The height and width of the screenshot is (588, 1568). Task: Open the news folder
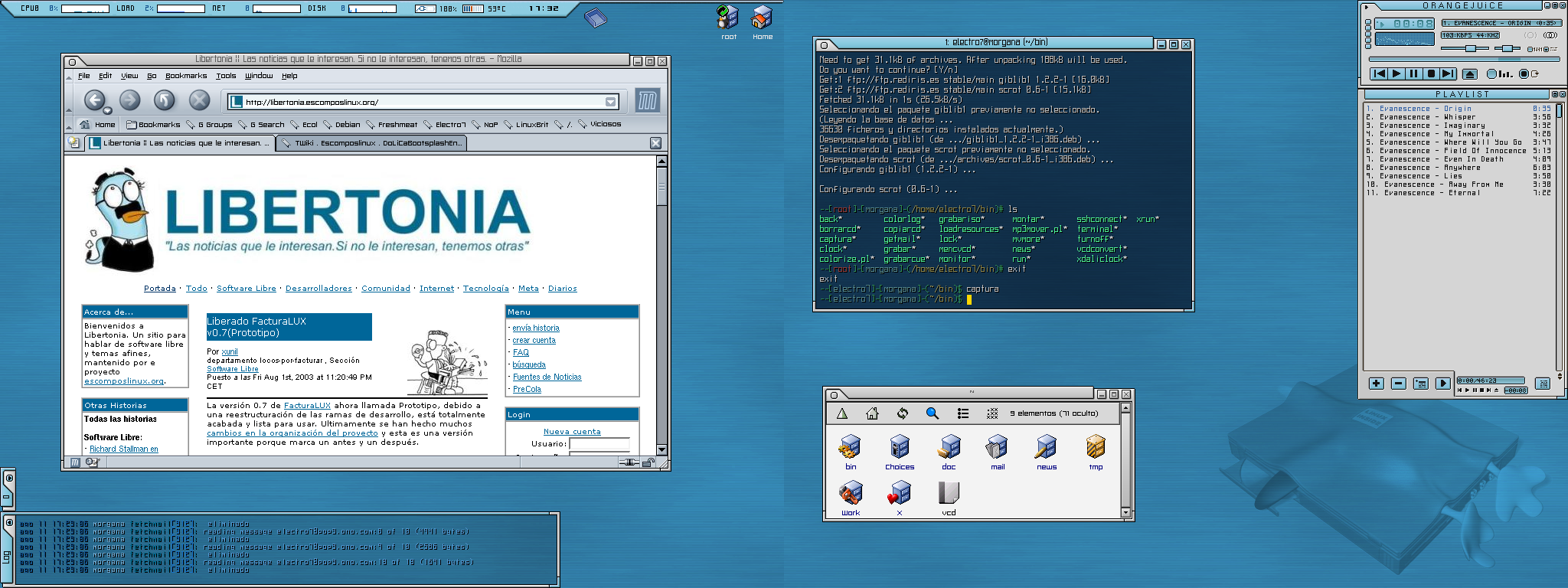tap(1047, 452)
